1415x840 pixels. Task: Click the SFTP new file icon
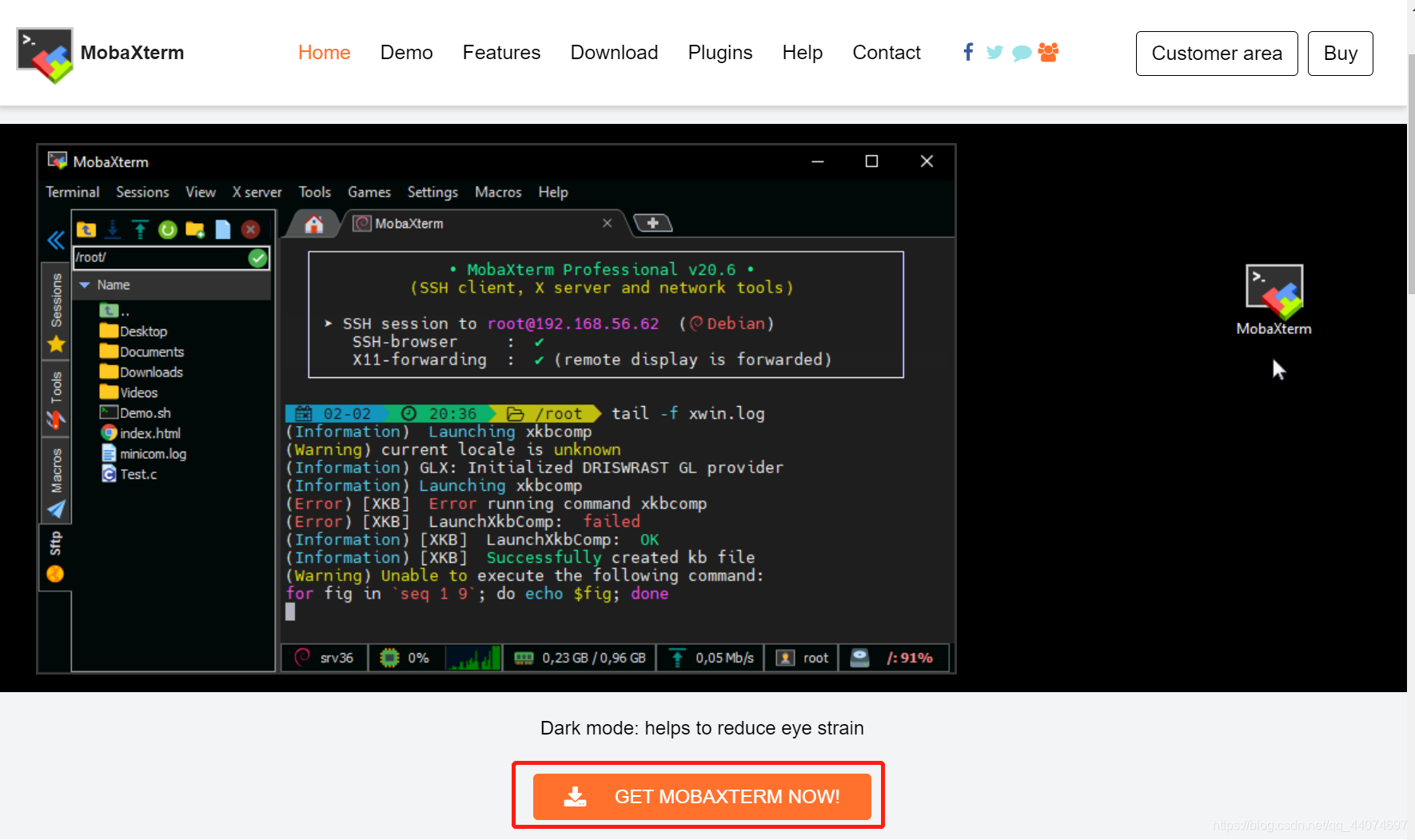[x=223, y=230]
